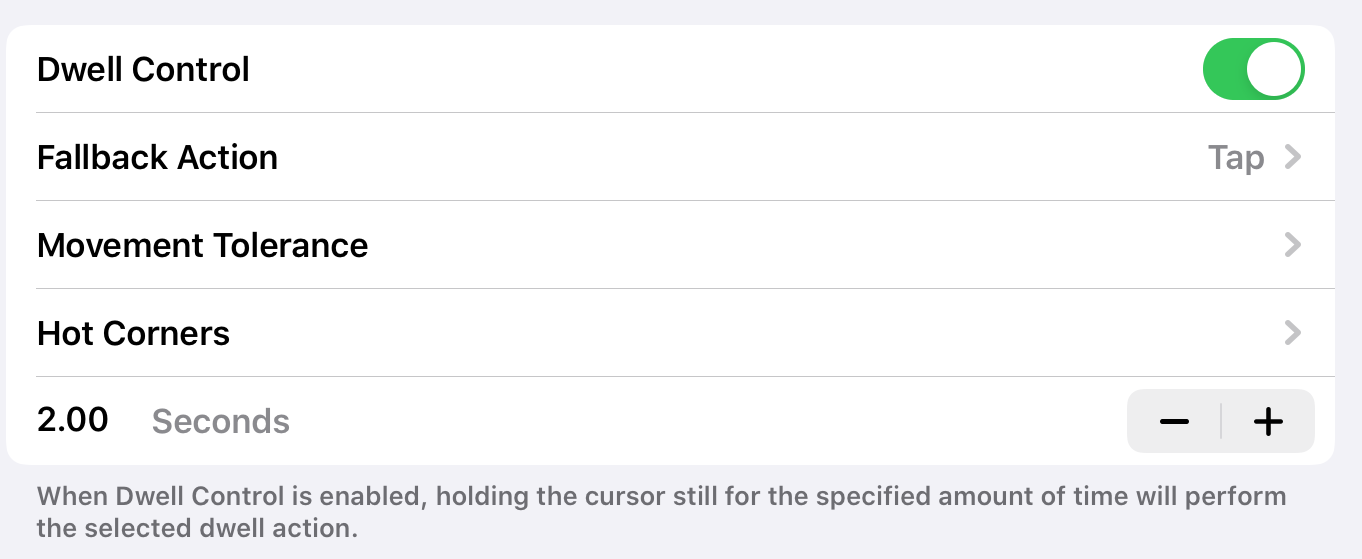The height and width of the screenshot is (559, 1362).
Task: Click the Hot Corners label text
Action: point(133,333)
